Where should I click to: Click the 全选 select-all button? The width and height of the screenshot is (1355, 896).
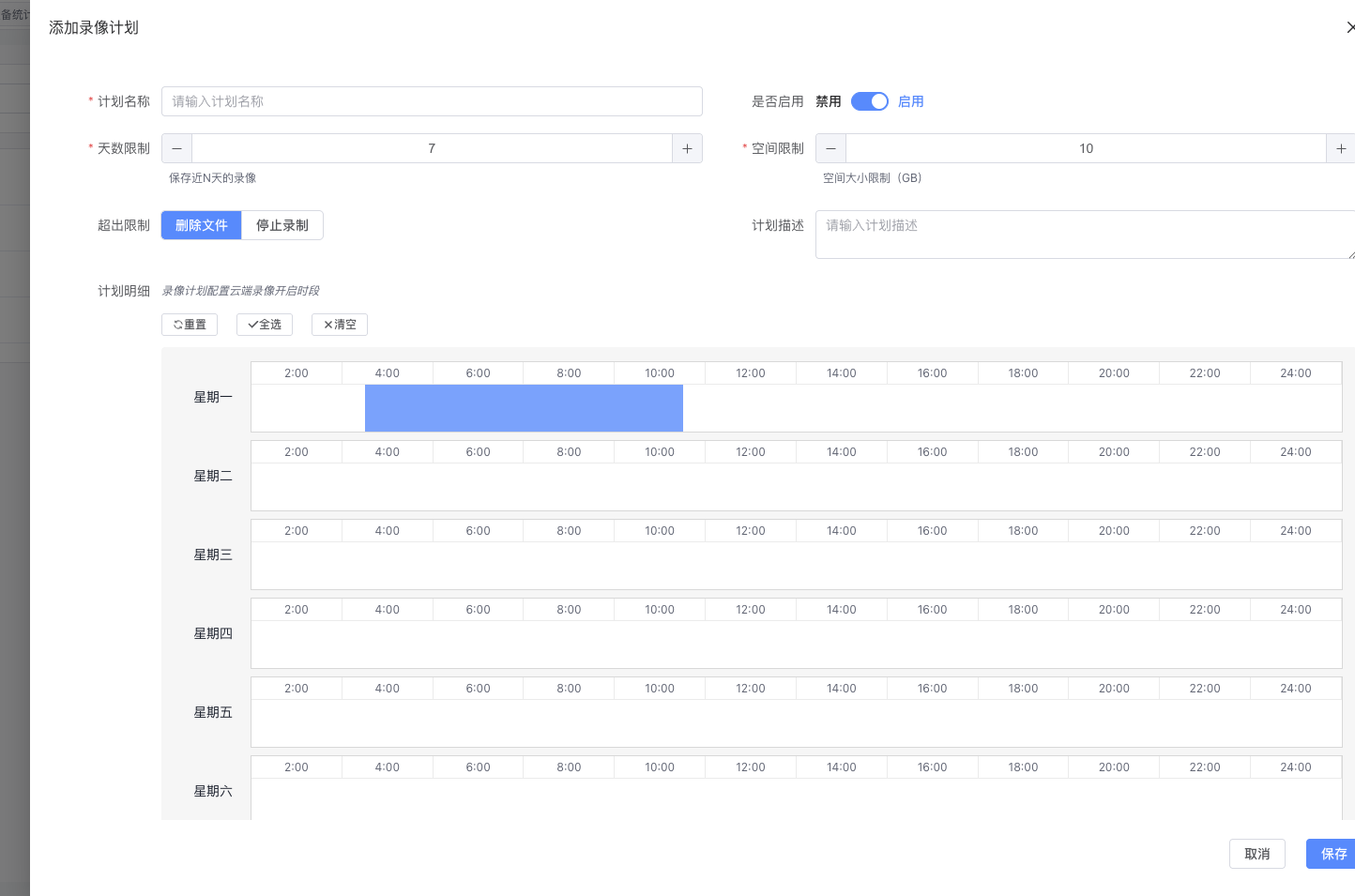coord(265,325)
